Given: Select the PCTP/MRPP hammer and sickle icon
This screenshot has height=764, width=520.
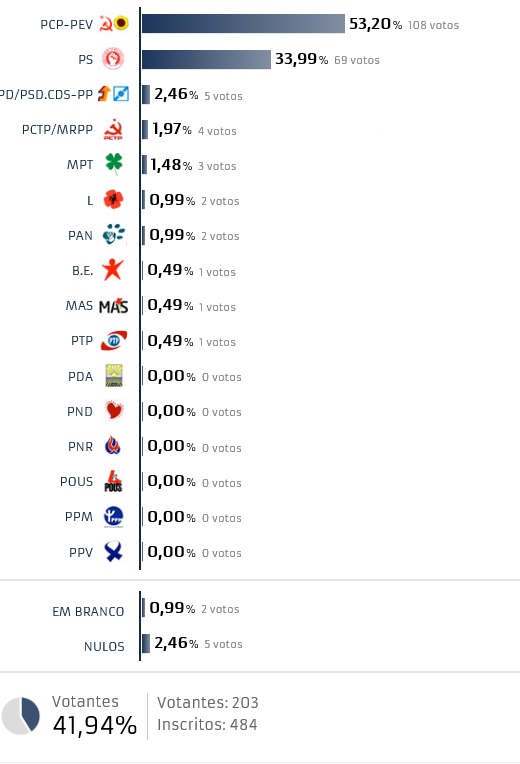Looking at the screenshot, I should tap(113, 129).
